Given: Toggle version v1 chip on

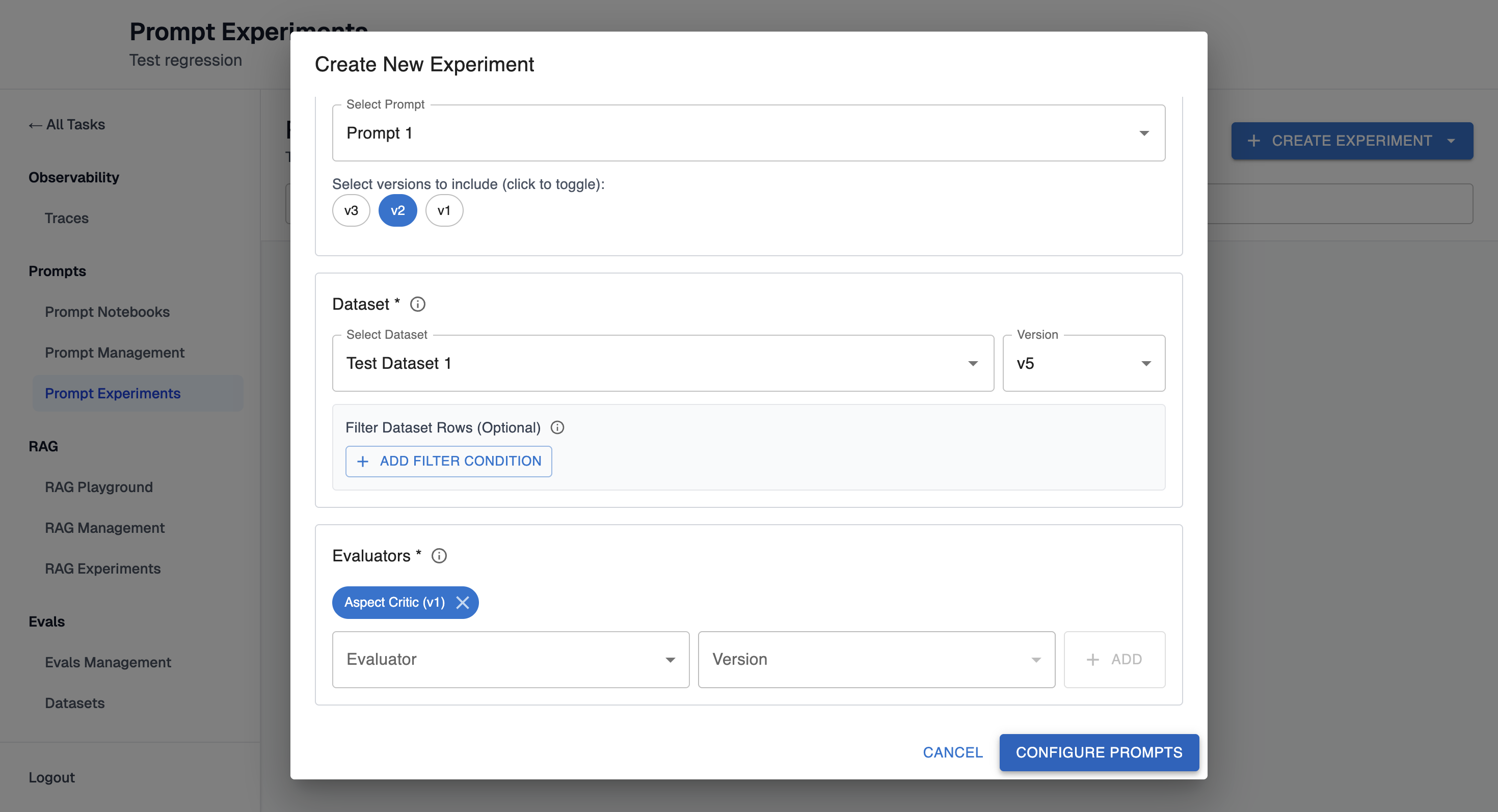Looking at the screenshot, I should coord(444,210).
